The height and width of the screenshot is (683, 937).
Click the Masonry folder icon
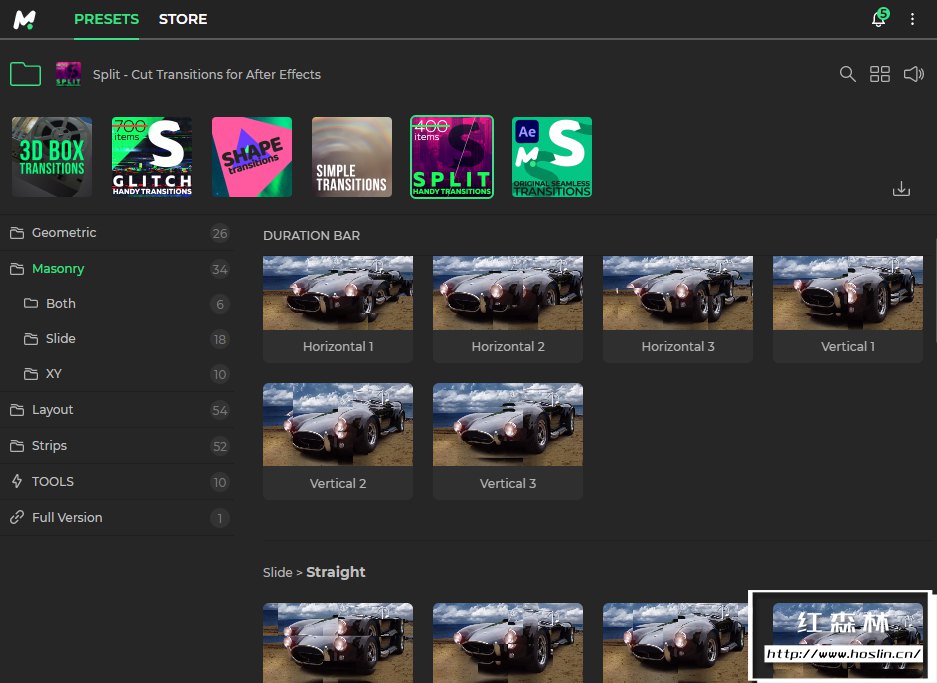pyautogui.click(x=17, y=269)
